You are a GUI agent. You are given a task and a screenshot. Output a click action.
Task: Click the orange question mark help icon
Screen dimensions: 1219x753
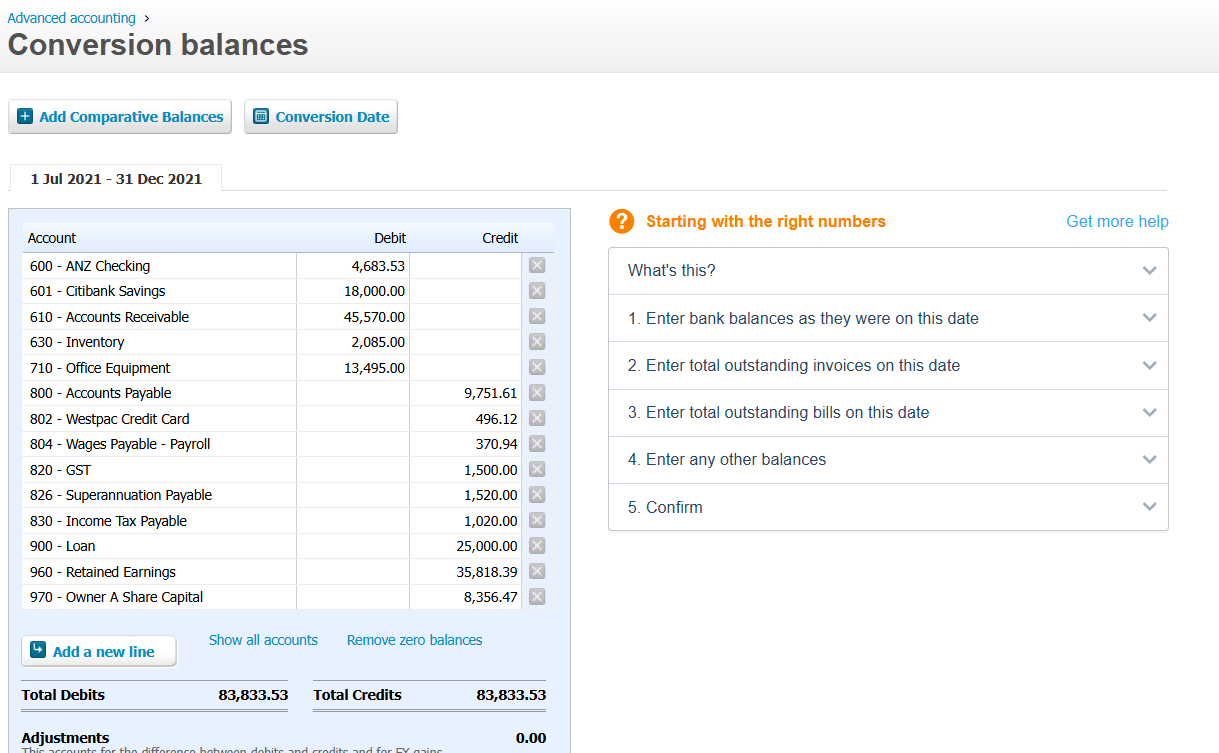coord(622,222)
